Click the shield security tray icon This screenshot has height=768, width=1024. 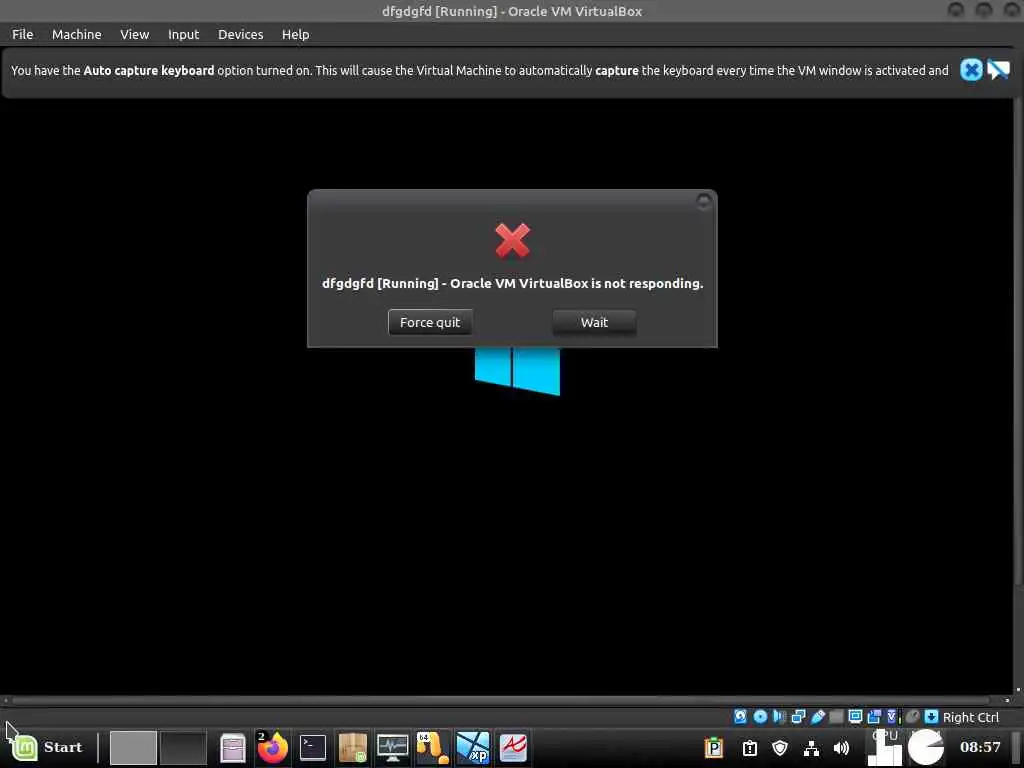pos(780,747)
